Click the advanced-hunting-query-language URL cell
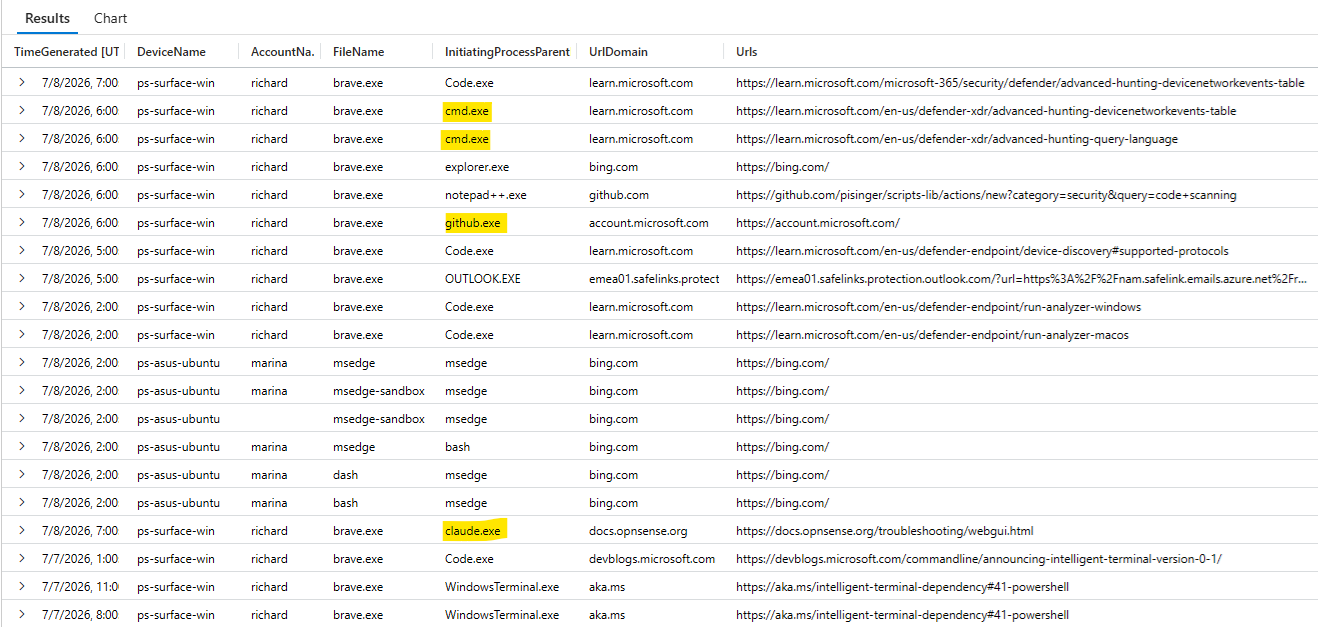Image resolution: width=1318 pixels, height=627 pixels. [x=957, y=139]
